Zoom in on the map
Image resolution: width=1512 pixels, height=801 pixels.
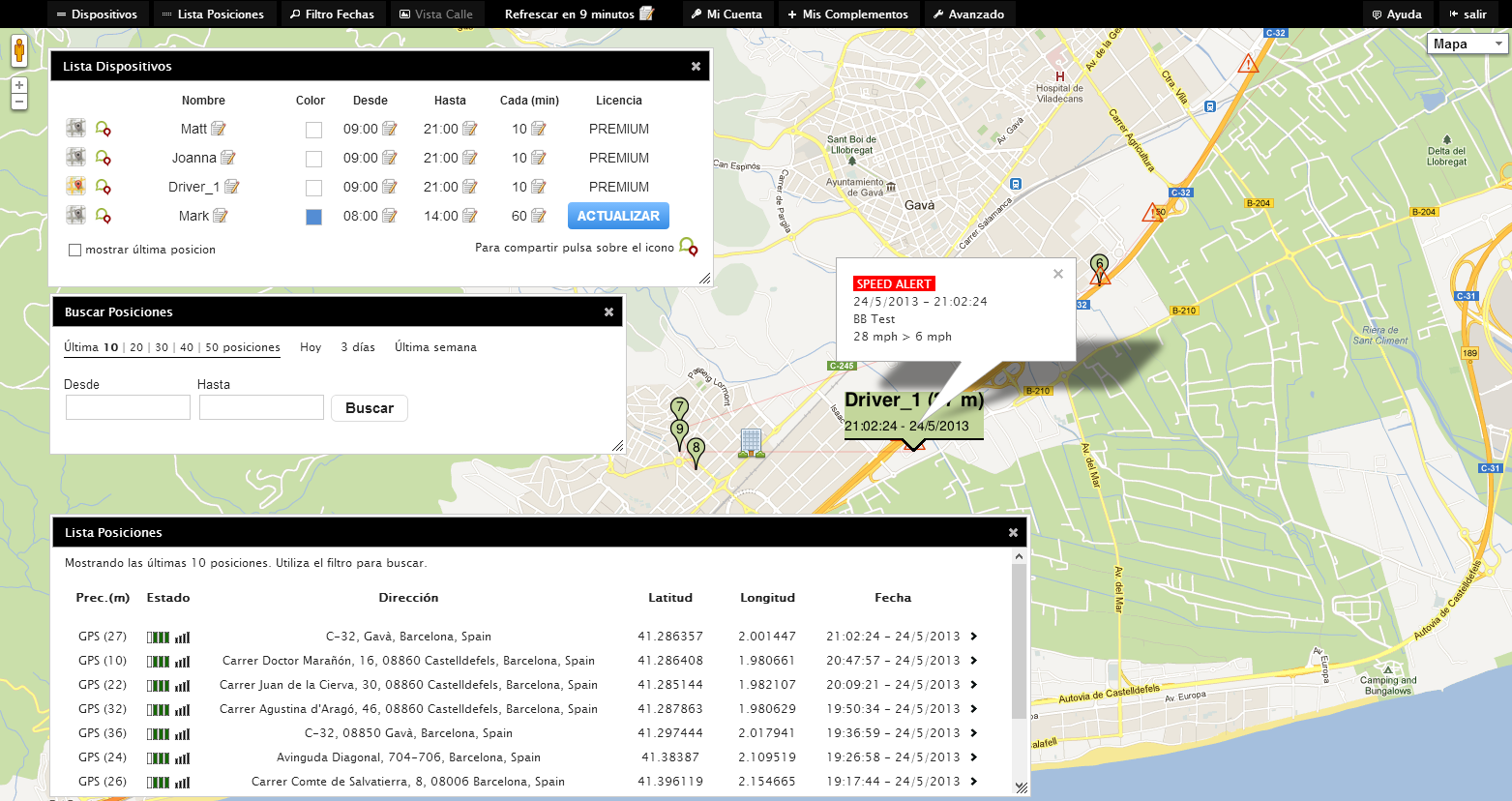pyautogui.click(x=19, y=86)
